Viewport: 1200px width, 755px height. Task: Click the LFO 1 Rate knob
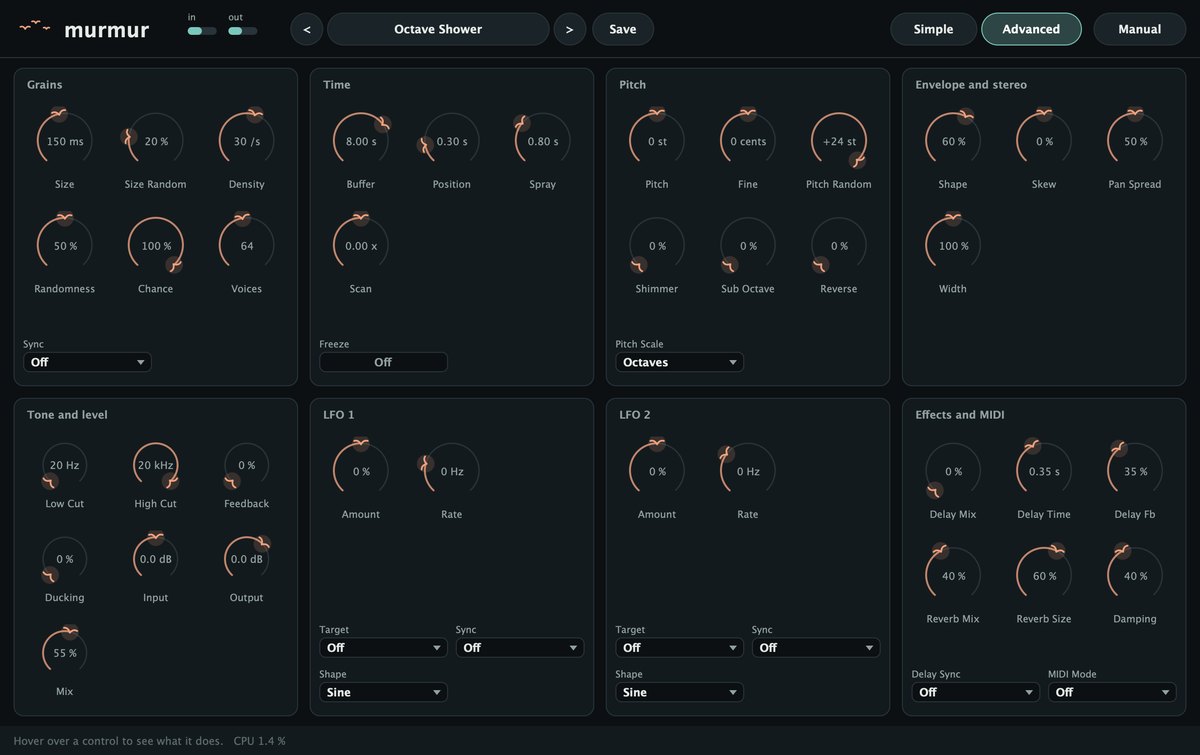452,471
